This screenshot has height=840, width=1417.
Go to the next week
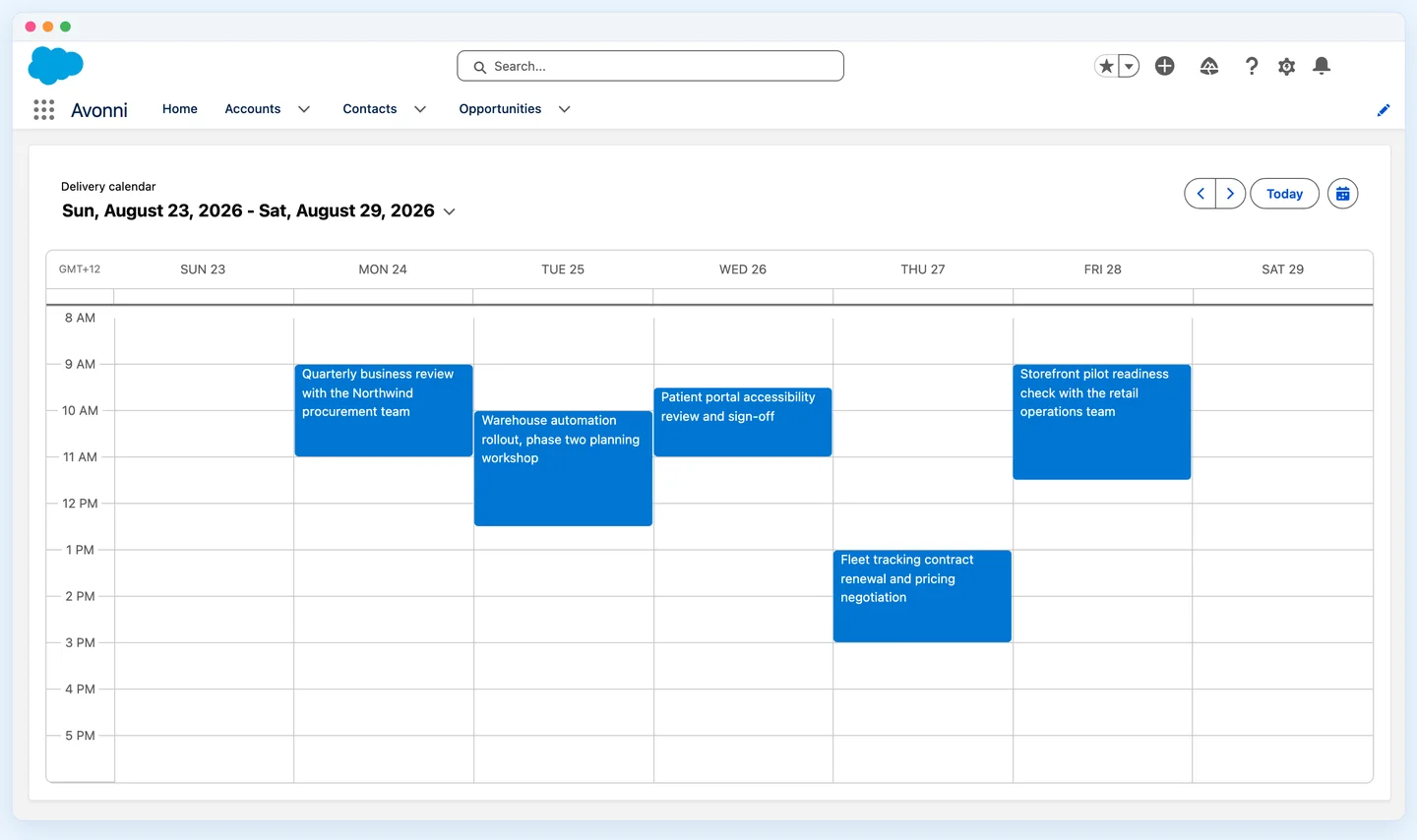(1231, 194)
